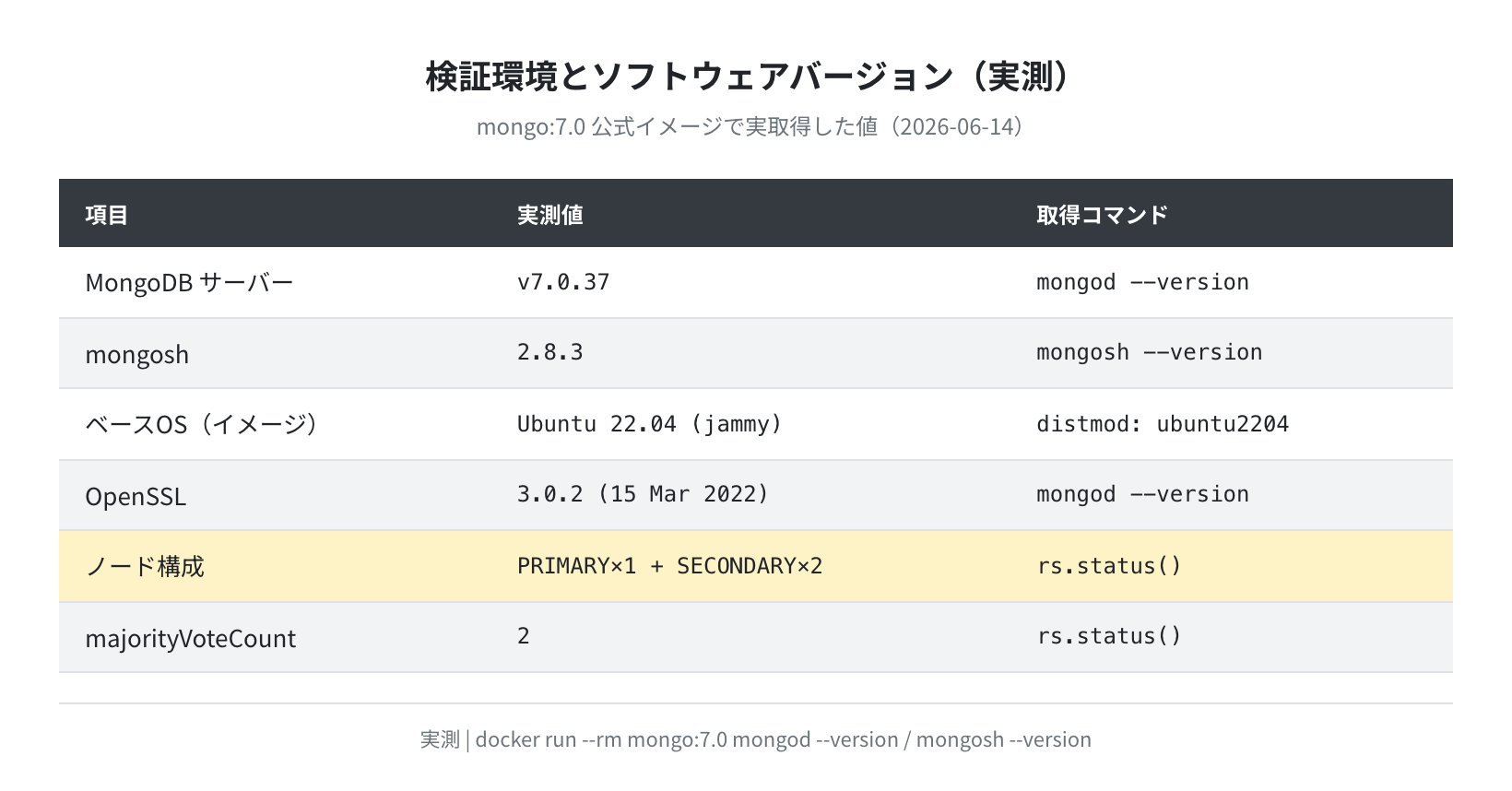Click the majorityVoteCount row label
This screenshot has width=1512, height=791.
click(x=191, y=638)
